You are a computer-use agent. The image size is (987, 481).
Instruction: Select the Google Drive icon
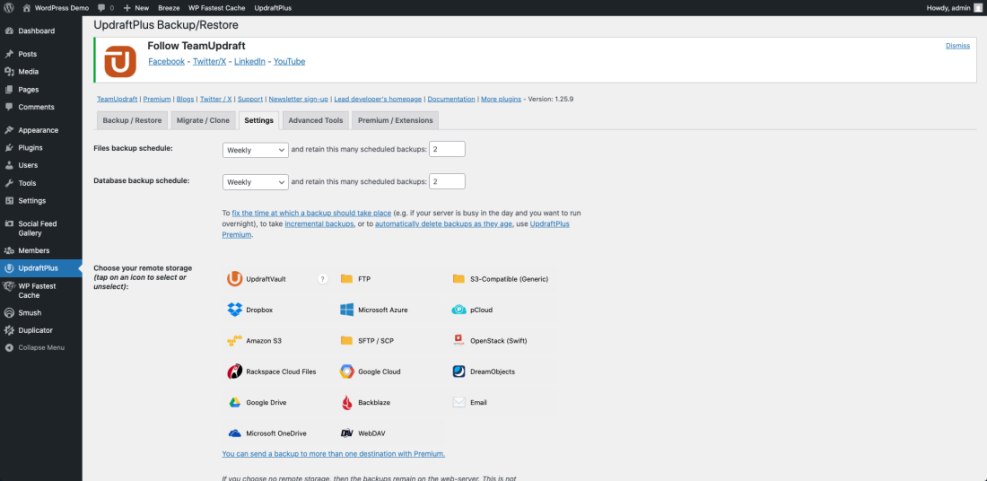(x=235, y=402)
